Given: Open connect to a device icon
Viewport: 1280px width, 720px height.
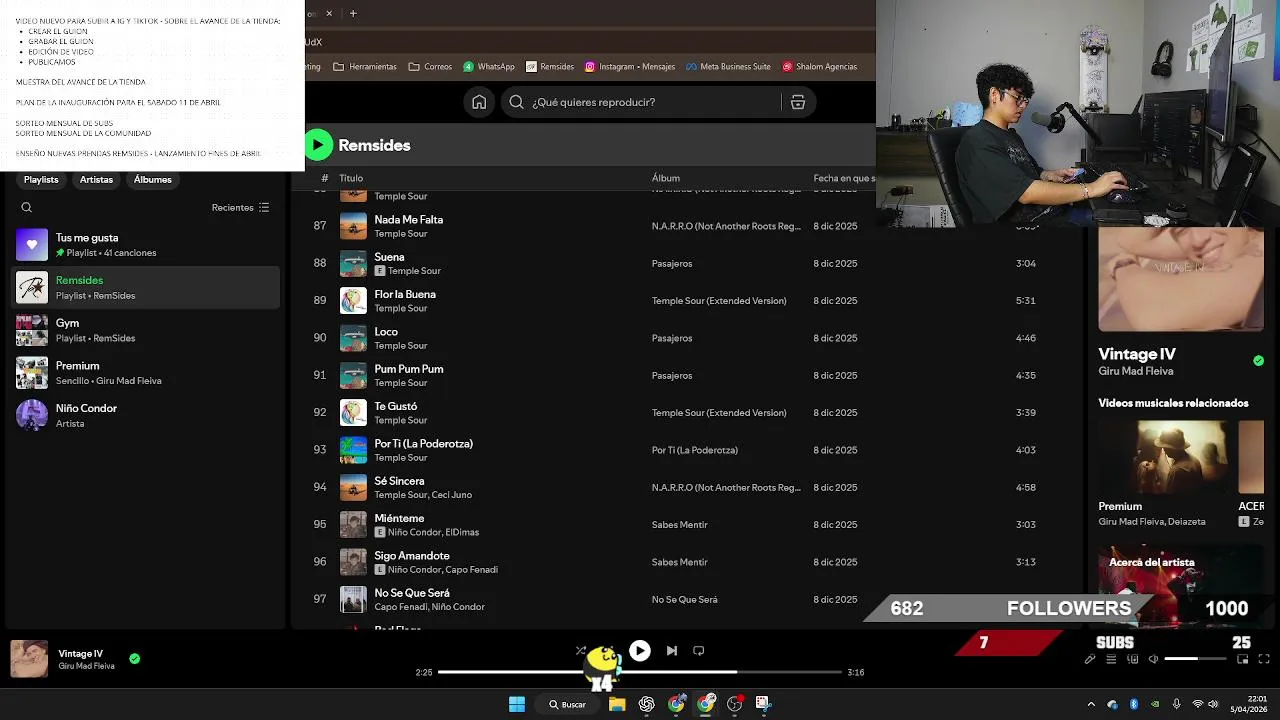Looking at the screenshot, I should pyautogui.click(x=1133, y=659).
